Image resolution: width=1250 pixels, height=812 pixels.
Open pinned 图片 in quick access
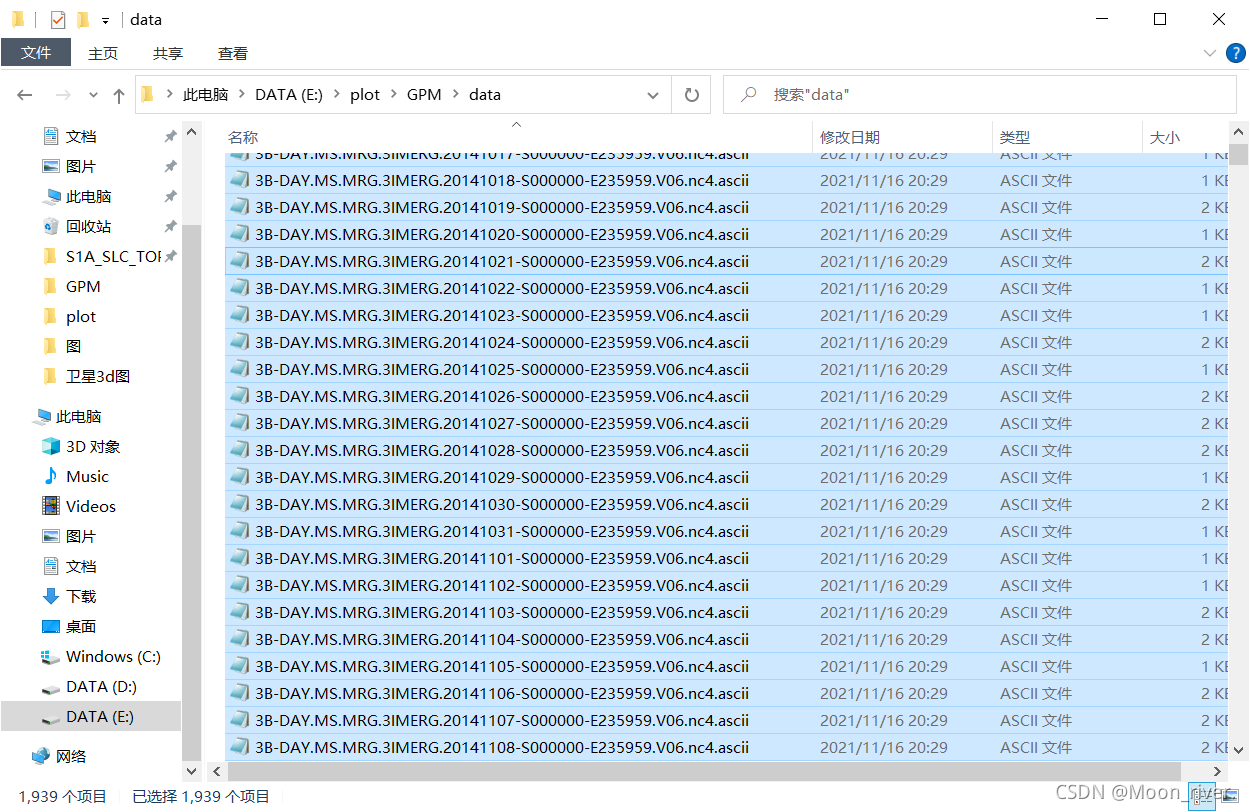[x=81, y=166]
